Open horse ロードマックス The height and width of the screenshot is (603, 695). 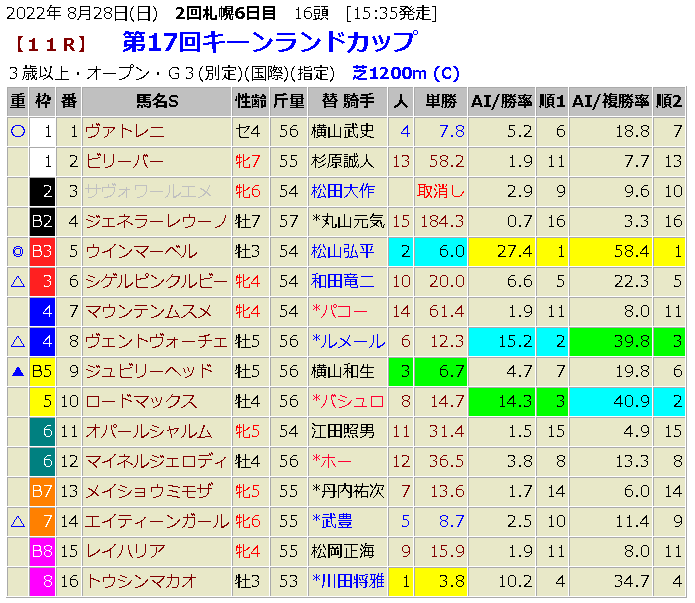tap(141, 401)
